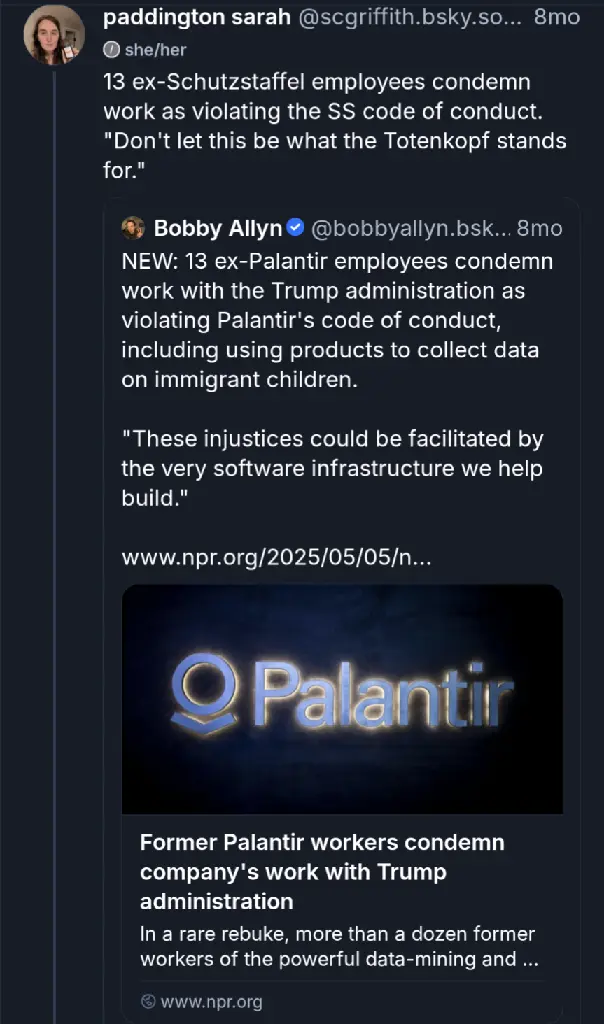Screen dimensions: 604x1024
Task: Click the 8mo timestamp on quoted post
Action: coord(539,228)
